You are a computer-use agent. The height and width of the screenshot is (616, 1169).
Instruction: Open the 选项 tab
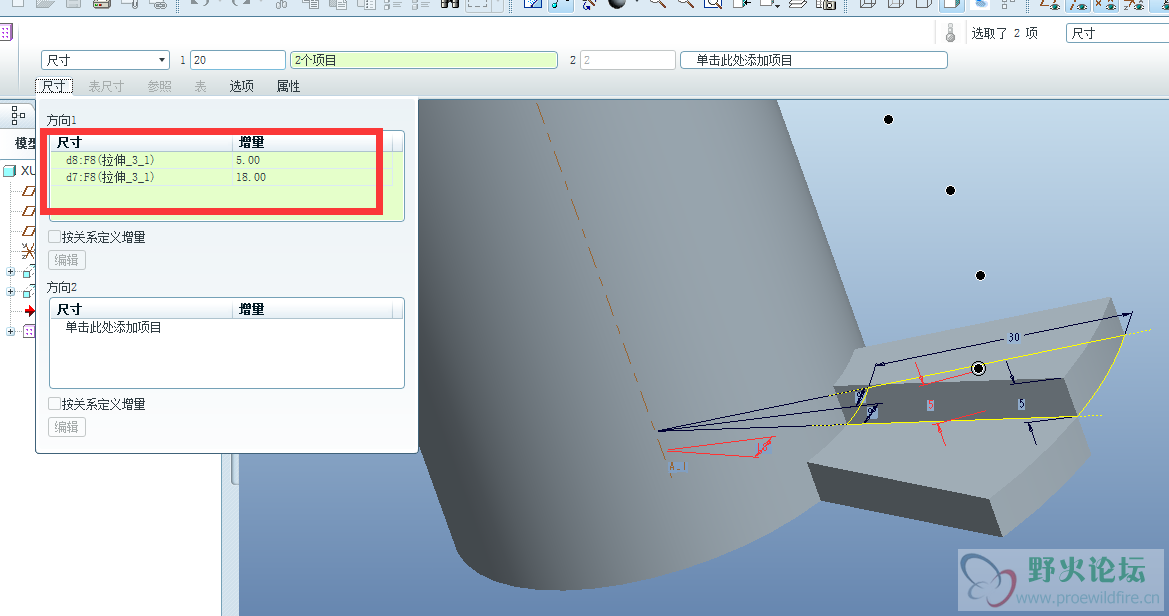coord(242,86)
